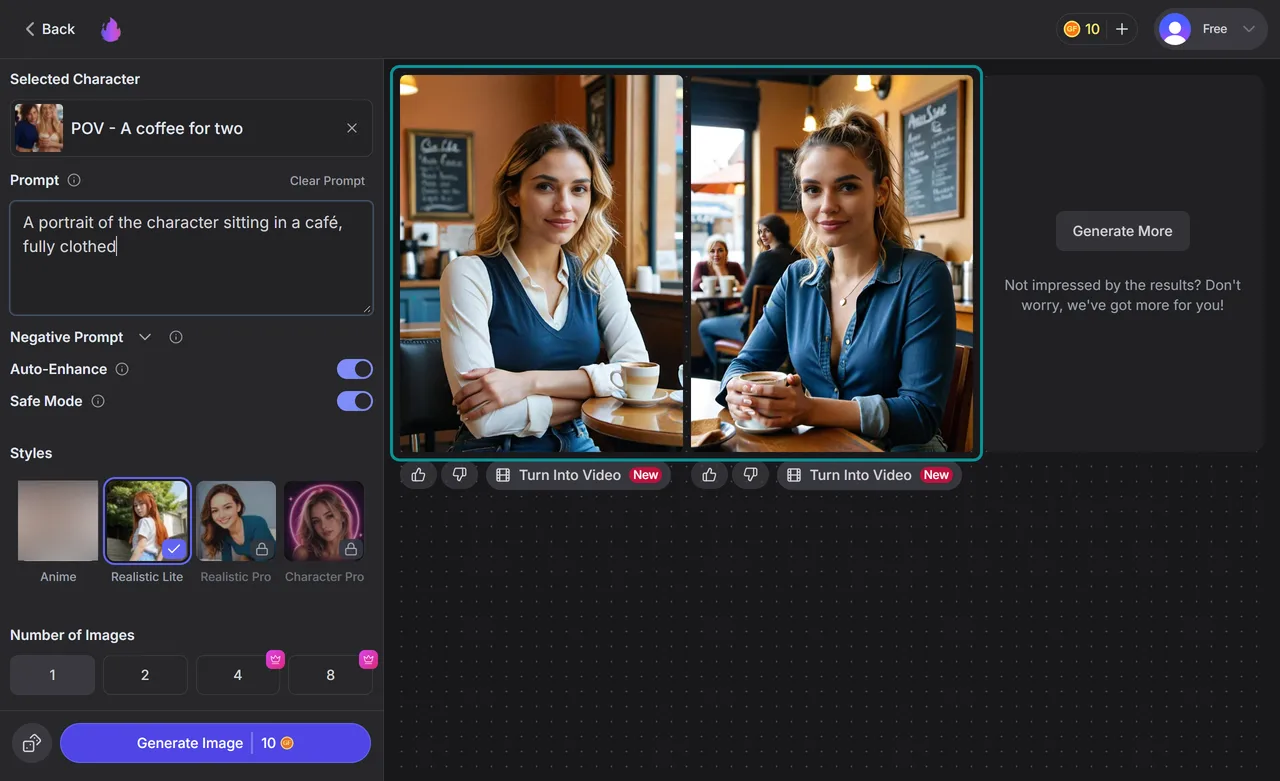The image size is (1280, 781).
Task: Go back using the Back button
Action: [x=50, y=29]
